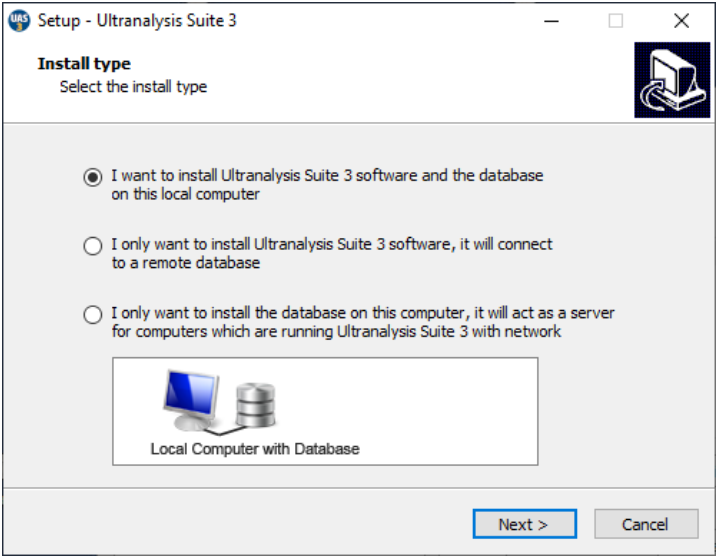Cancel the installation with the Cancel button
The width and height of the screenshot is (719, 559).
pyautogui.click(x=645, y=524)
